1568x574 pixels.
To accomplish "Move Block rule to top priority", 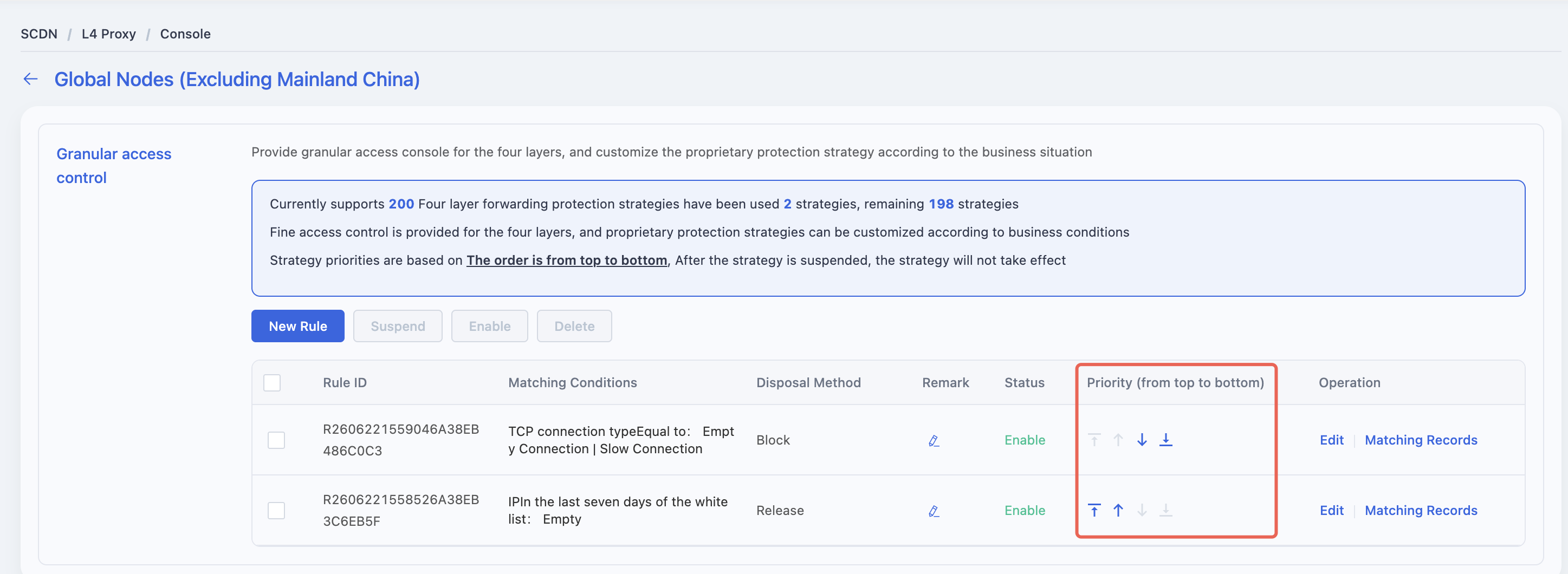I will [x=1094, y=440].
